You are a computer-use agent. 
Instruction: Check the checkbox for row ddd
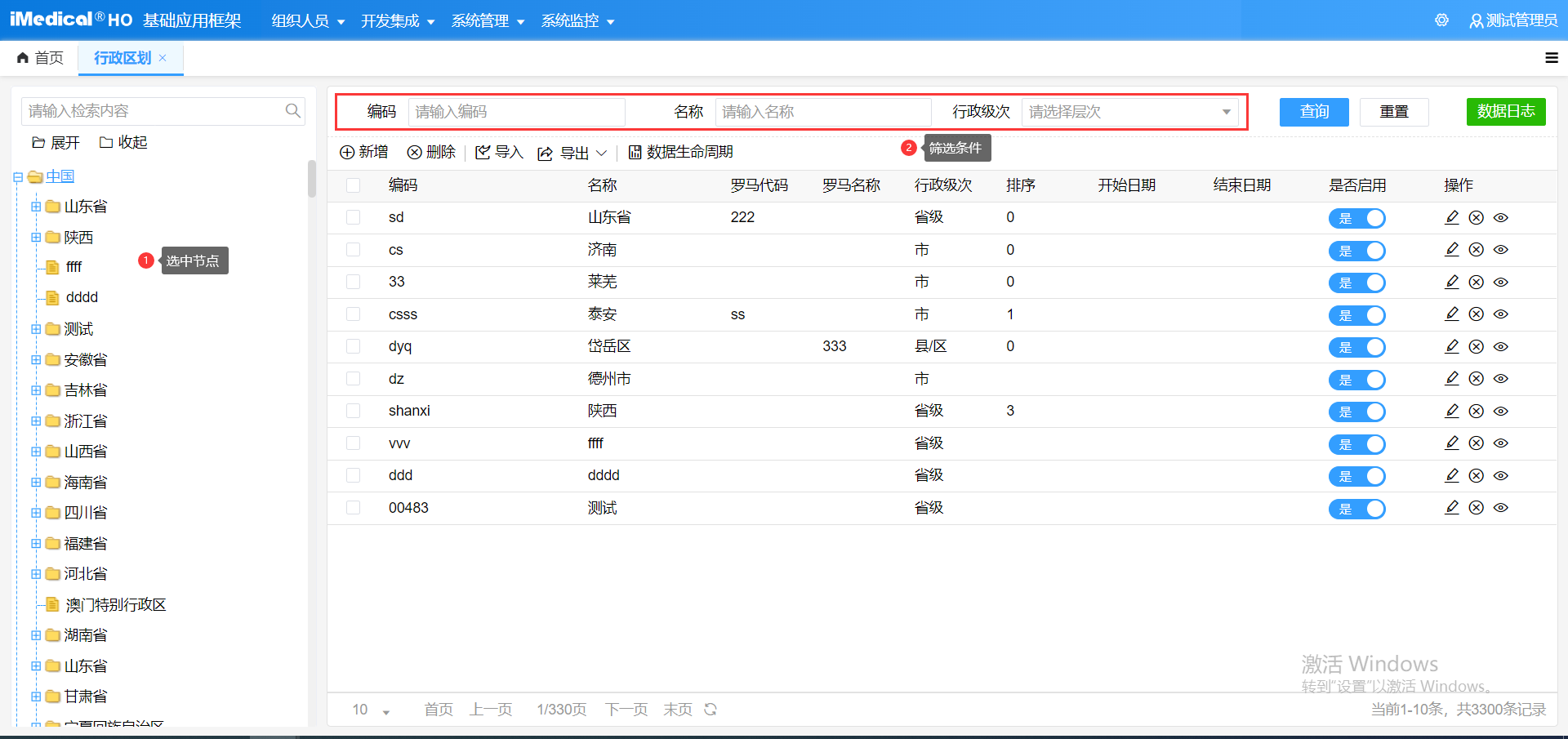pos(354,475)
